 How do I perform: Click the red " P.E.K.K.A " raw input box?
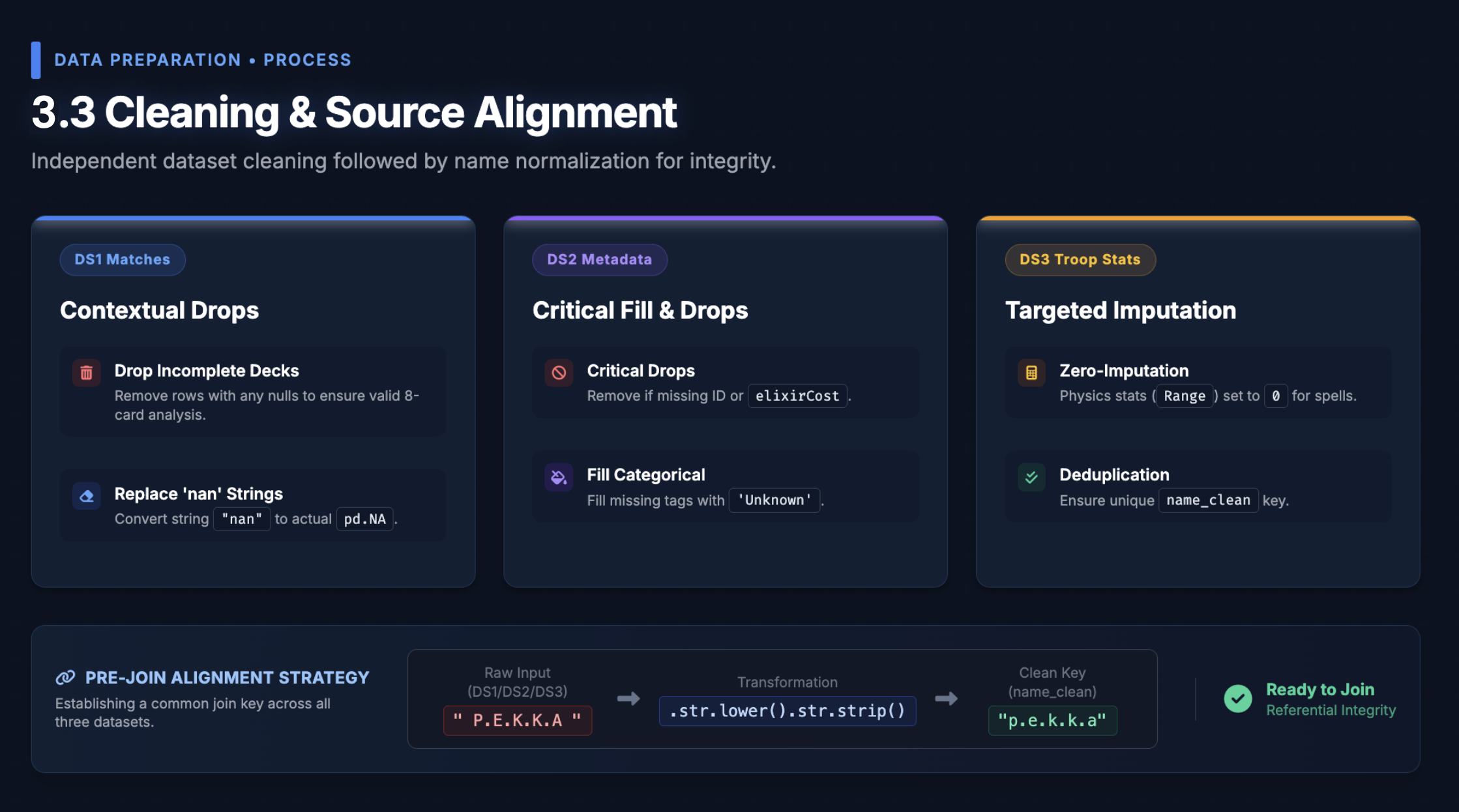518,720
